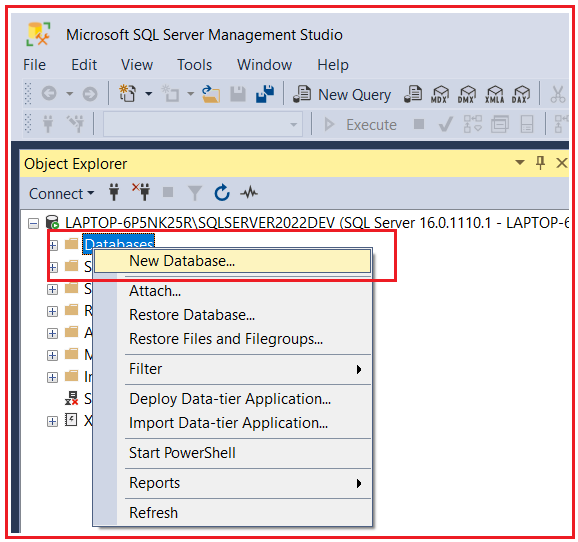578x542 pixels.
Task: Choose Import Data-tier Application...
Action: (233, 423)
